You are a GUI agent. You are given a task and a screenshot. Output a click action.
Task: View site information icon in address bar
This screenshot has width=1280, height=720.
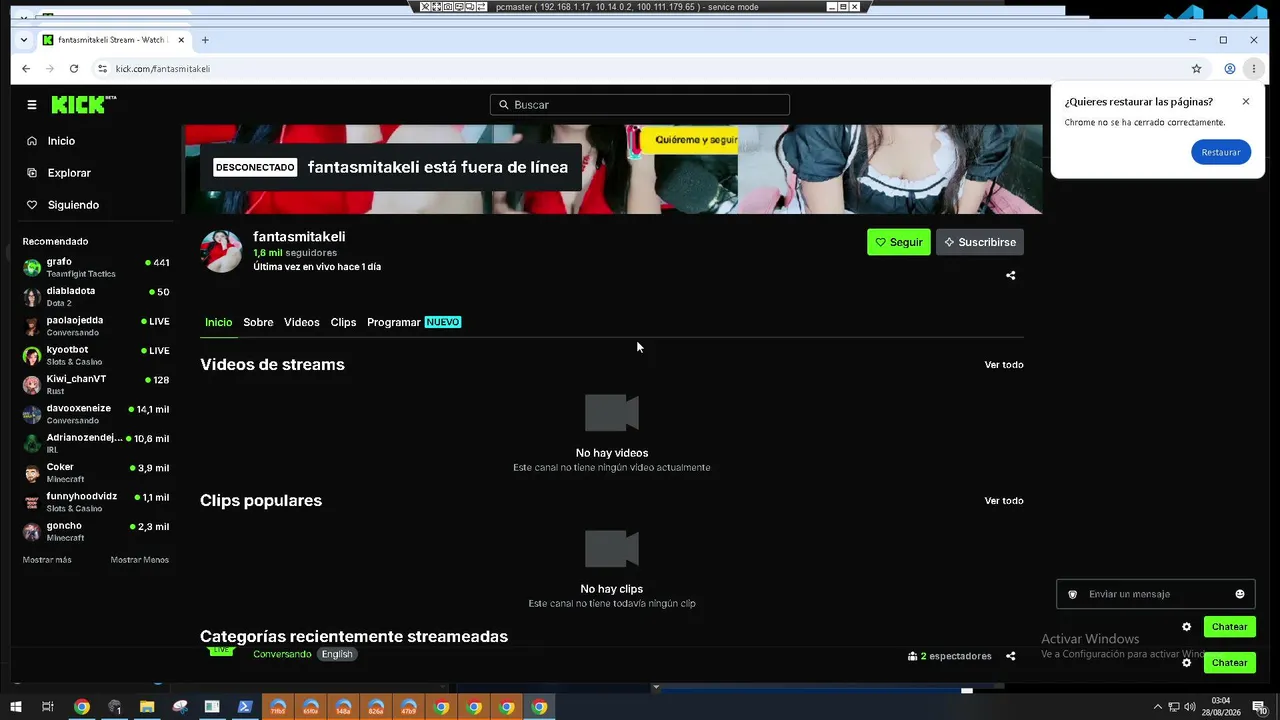(102, 69)
